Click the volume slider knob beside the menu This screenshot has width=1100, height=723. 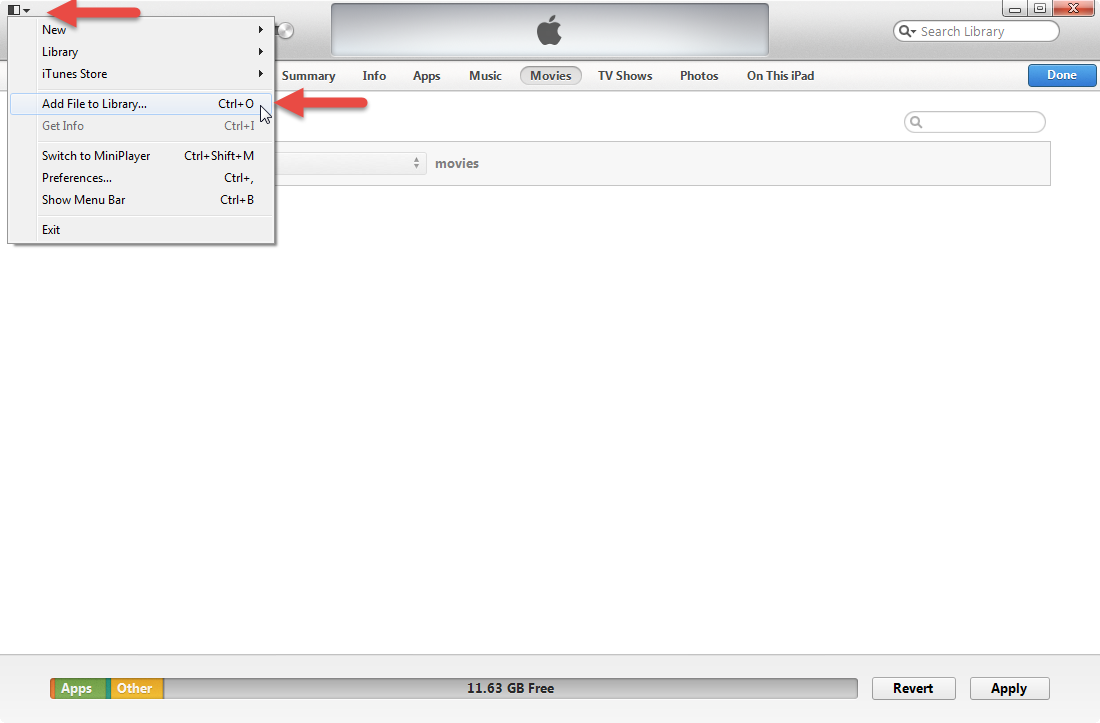[x=284, y=31]
